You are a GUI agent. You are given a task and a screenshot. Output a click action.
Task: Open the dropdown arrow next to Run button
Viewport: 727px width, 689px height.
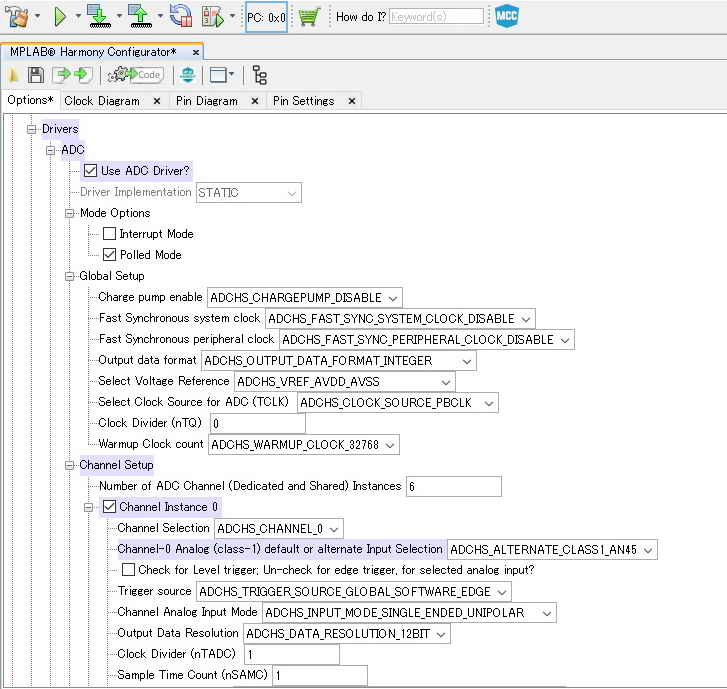tap(77, 17)
